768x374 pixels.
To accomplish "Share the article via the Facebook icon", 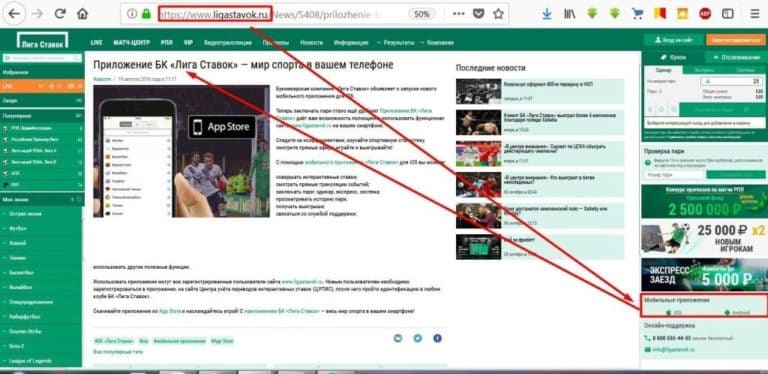I will point(437,338).
